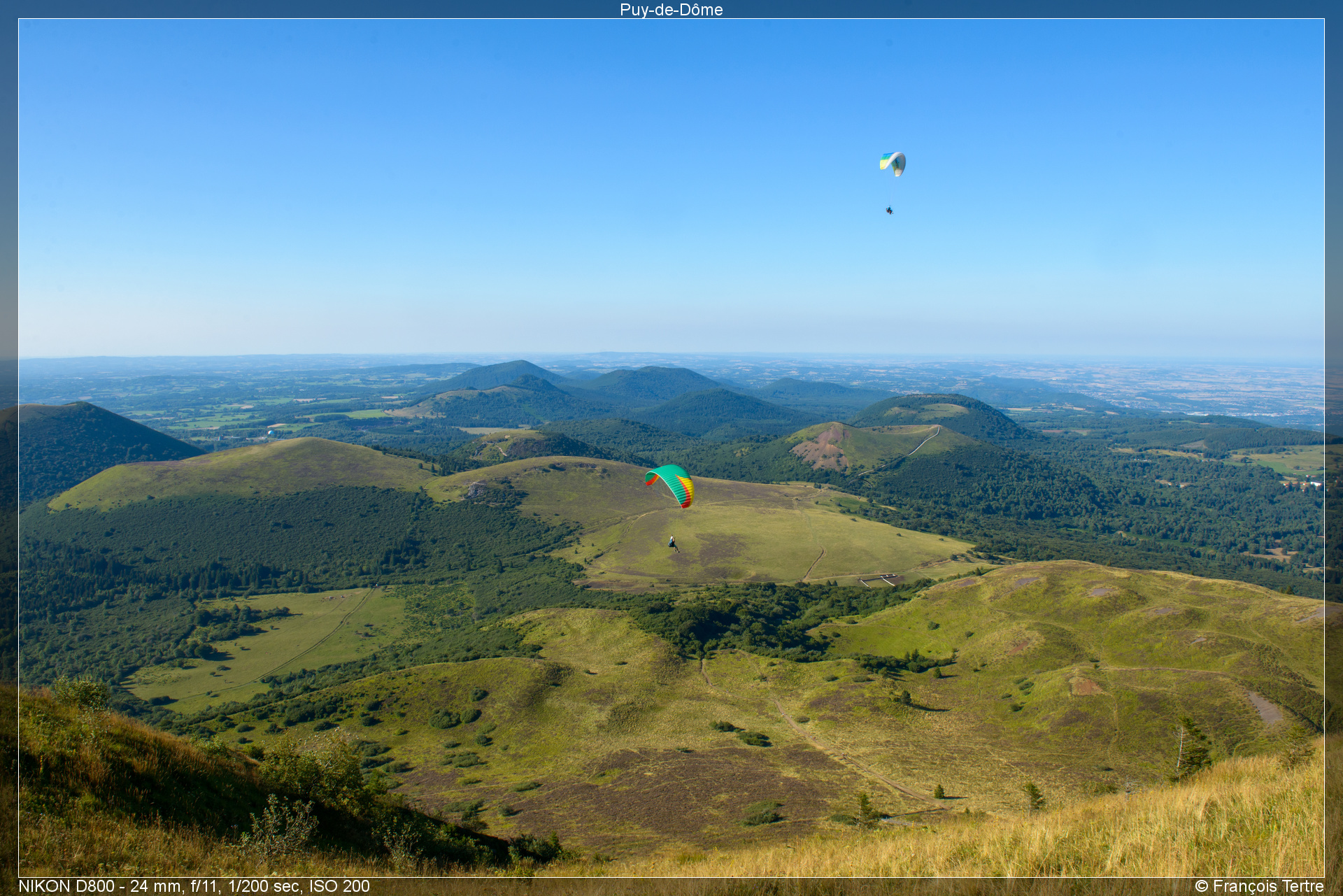
Task: Click the '© François Tertre' copyright text
Action: point(1259,886)
